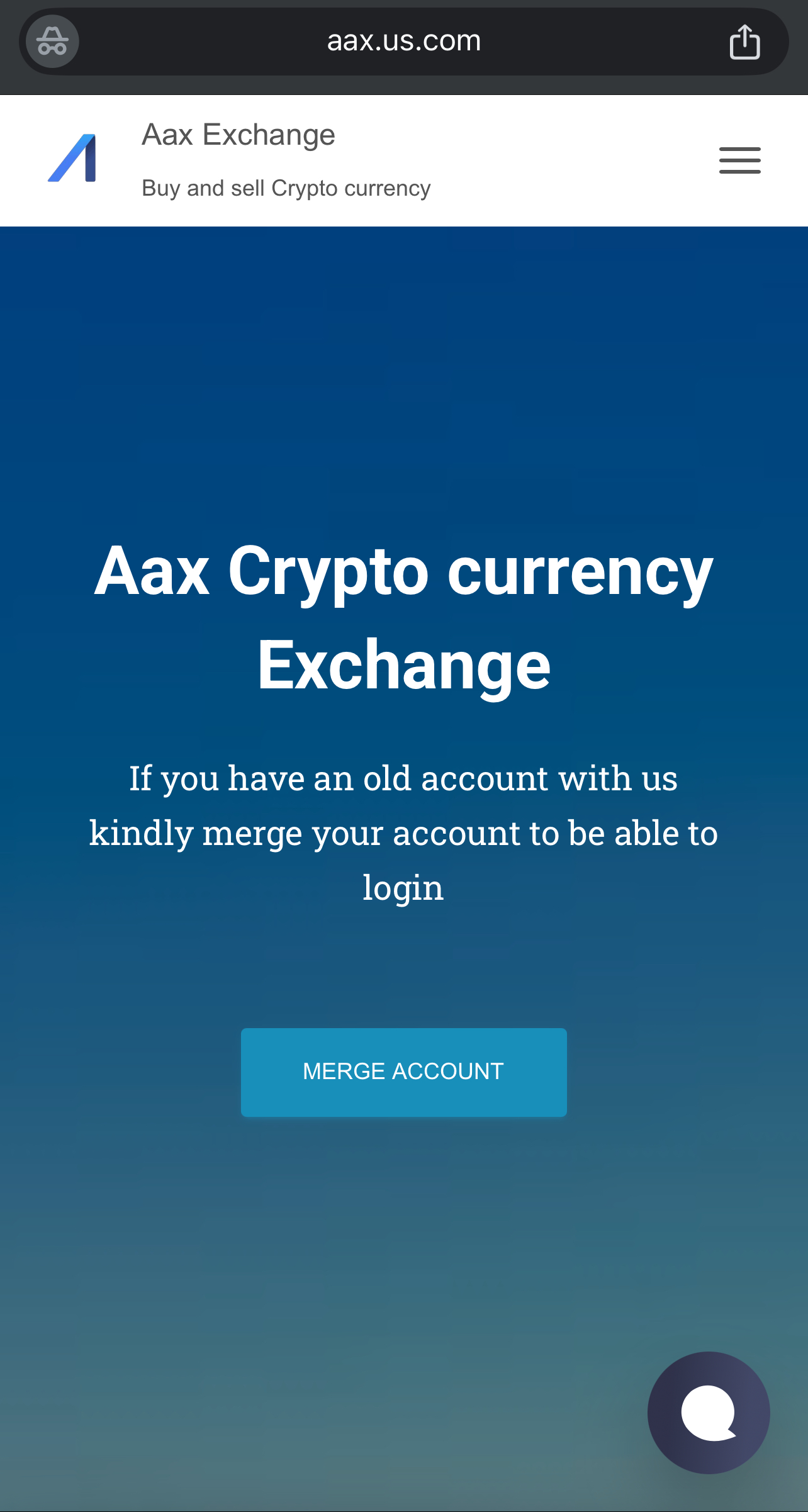Viewport: 808px width, 1512px height.
Task: Open the live chat bubble widget
Action: pyautogui.click(x=709, y=1413)
